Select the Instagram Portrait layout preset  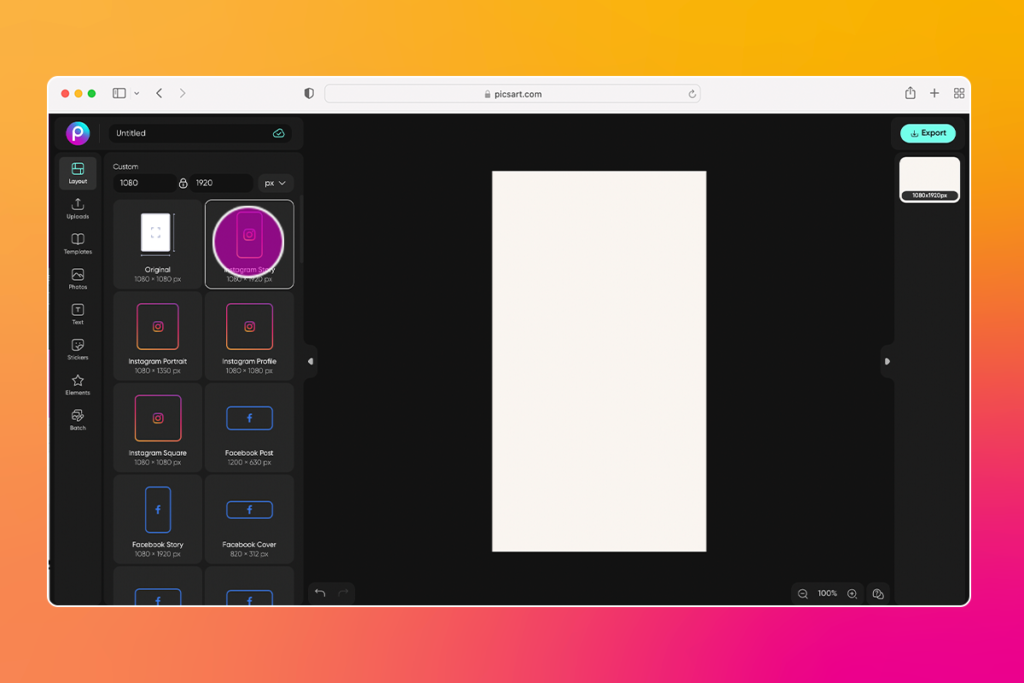click(157, 337)
